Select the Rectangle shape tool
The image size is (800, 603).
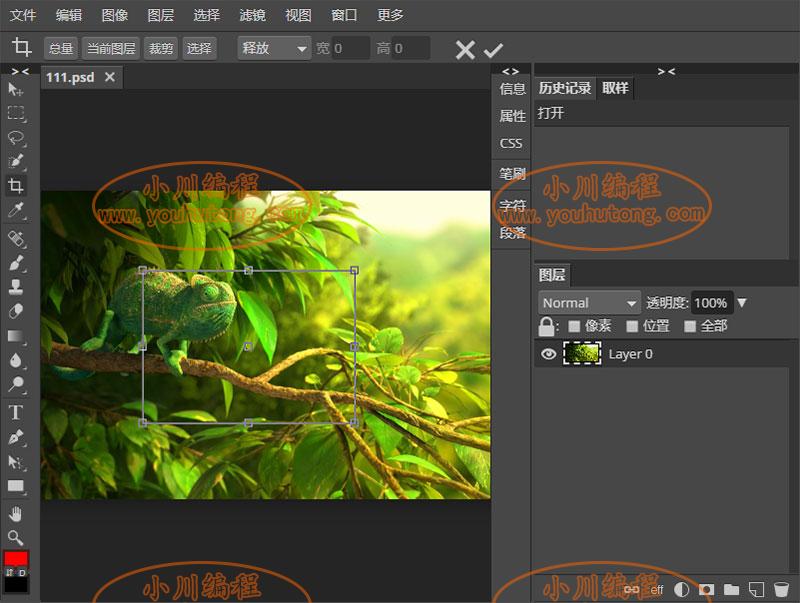pyautogui.click(x=15, y=487)
